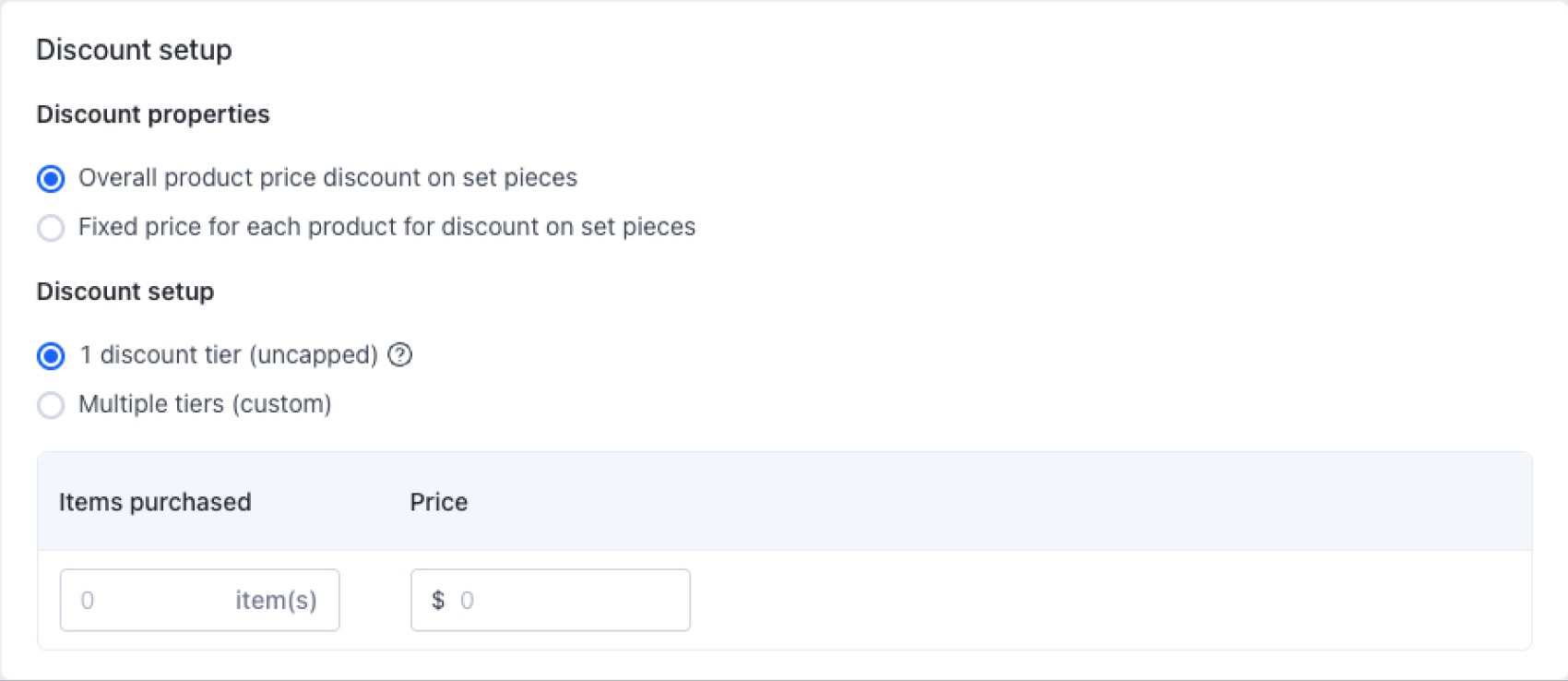Click the Multiple tiers (custom) label text
The height and width of the screenshot is (681, 1568).
pos(205,404)
